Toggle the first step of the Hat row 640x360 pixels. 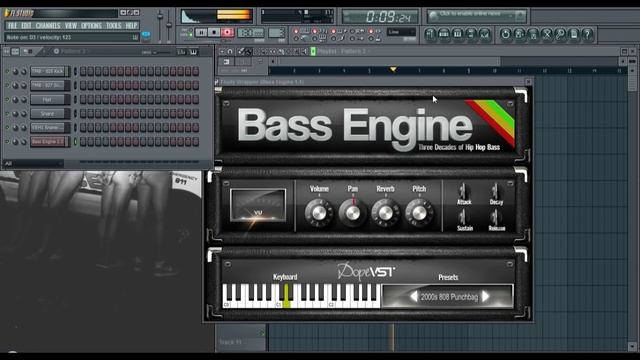(x=83, y=99)
